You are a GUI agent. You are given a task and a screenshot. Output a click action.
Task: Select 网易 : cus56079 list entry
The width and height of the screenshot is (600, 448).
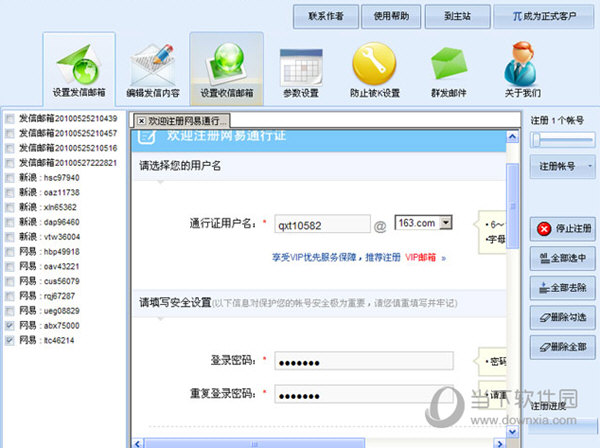[49, 281]
